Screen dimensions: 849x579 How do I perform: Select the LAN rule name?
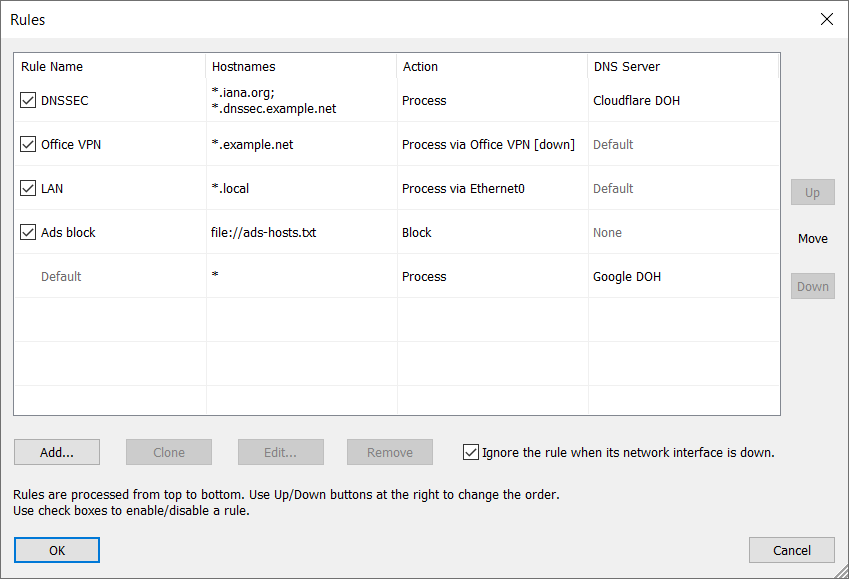point(52,188)
